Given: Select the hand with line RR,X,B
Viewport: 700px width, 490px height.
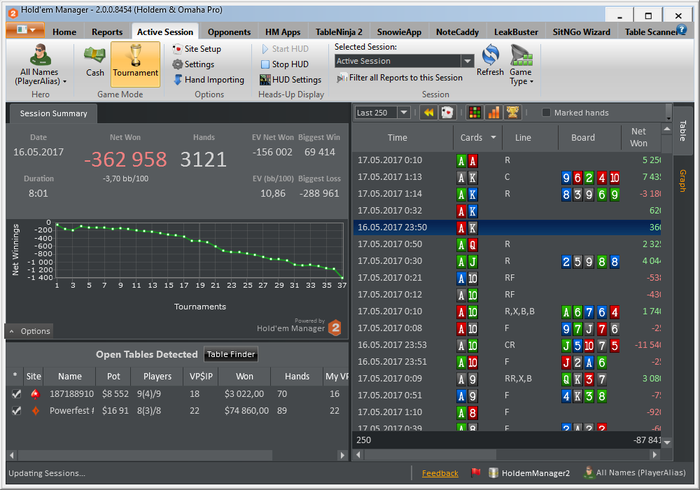Looking at the screenshot, I should pyautogui.click(x=507, y=378).
